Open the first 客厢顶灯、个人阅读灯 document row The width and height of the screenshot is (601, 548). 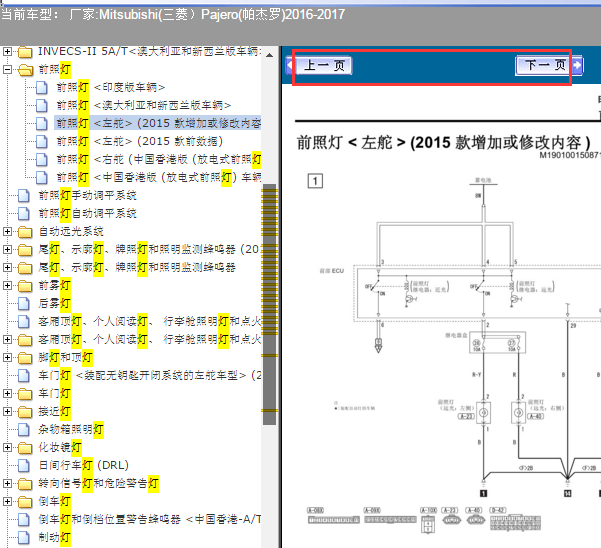[149, 322]
